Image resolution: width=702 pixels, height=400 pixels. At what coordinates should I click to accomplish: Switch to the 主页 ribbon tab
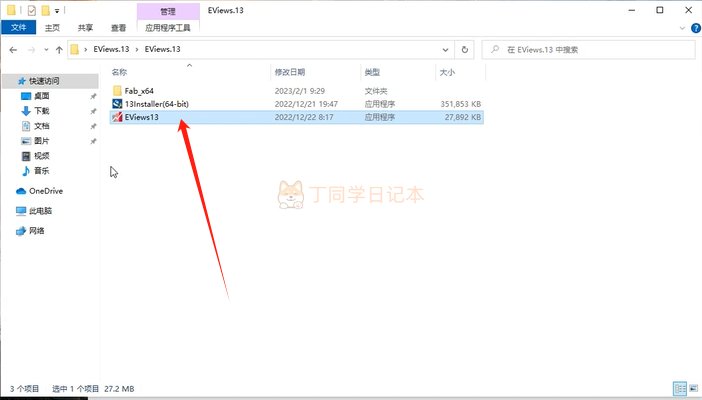pyautogui.click(x=52, y=28)
